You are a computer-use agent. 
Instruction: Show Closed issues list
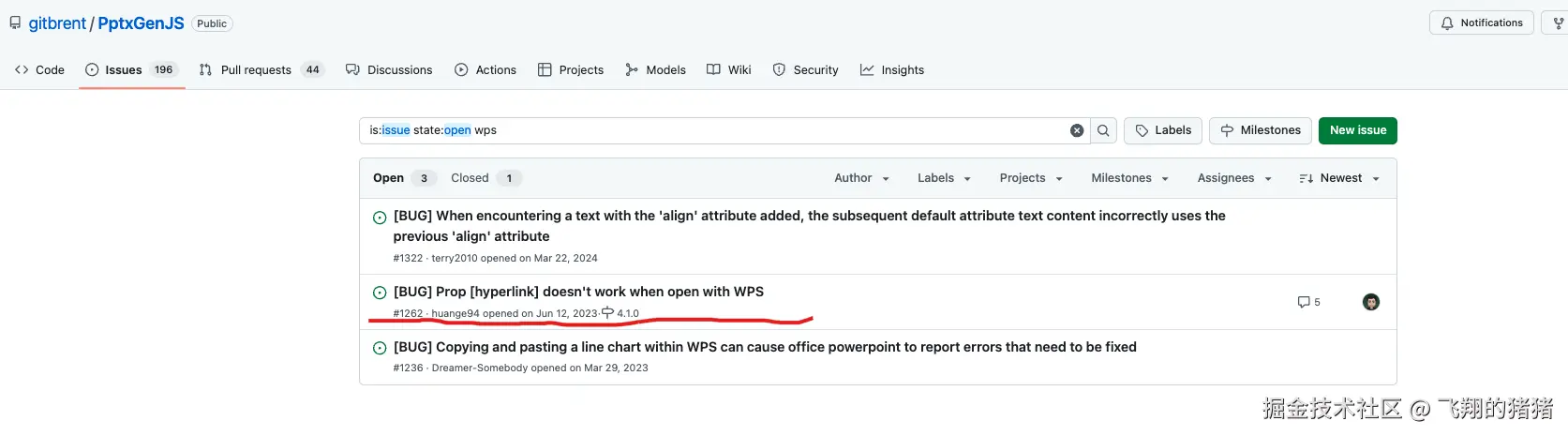click(x=470, y=178)
